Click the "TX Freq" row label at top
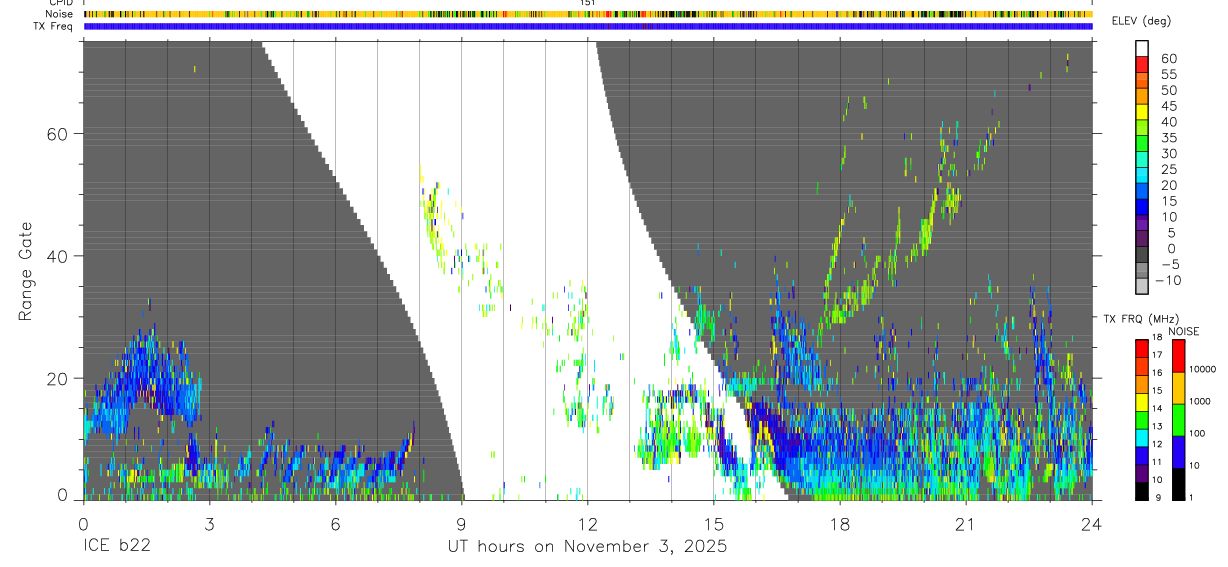 pos(53,26)
